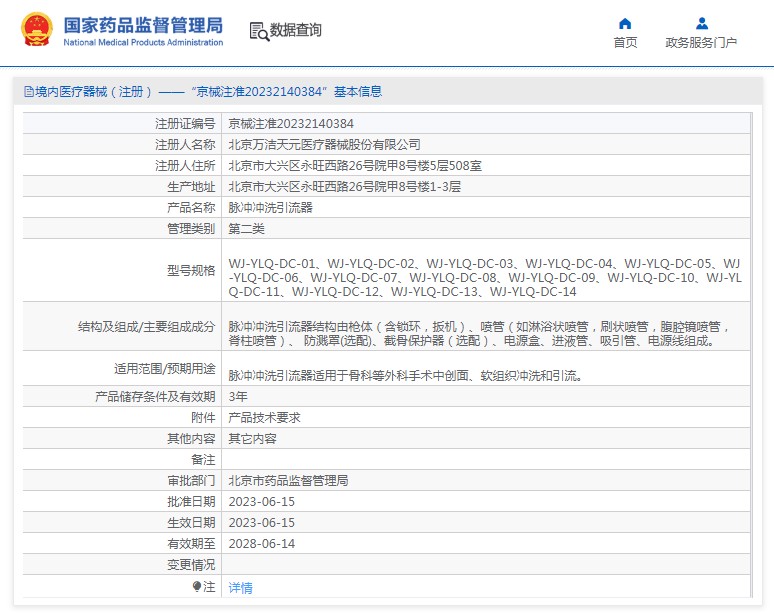Select the value 京械注准20232140384 in the table

click(291, 123)
